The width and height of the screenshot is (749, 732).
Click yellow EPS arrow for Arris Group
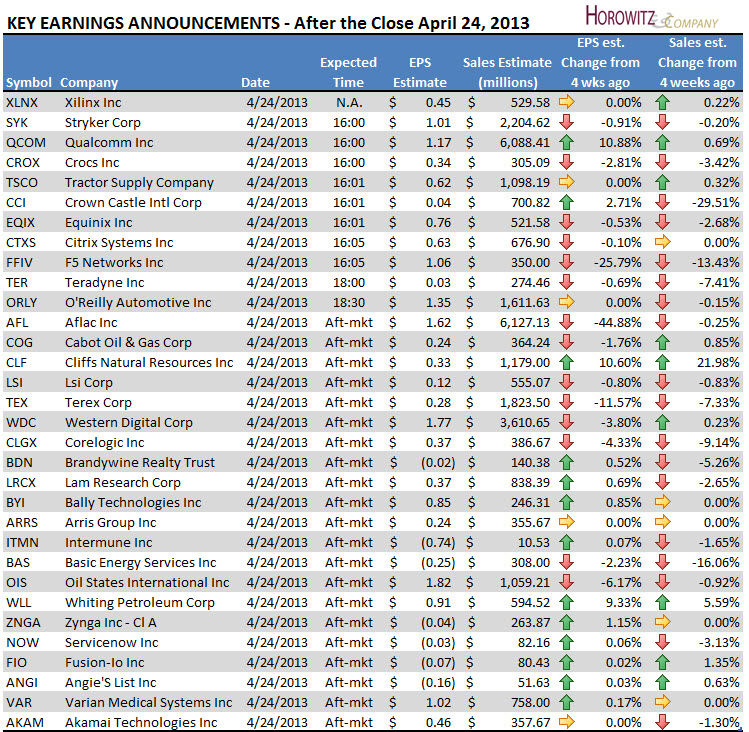[x=567, y=522]
